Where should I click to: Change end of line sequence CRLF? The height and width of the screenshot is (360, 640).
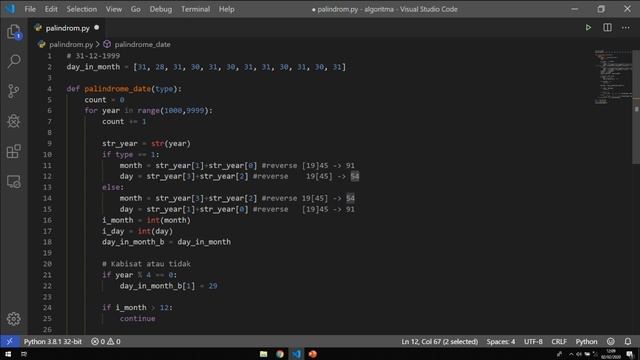(559, 341)
